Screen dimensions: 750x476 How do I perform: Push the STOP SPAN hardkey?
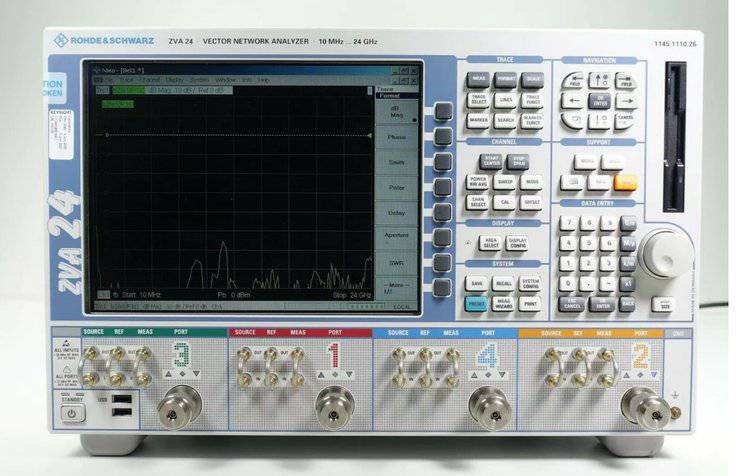pos(518,162)
